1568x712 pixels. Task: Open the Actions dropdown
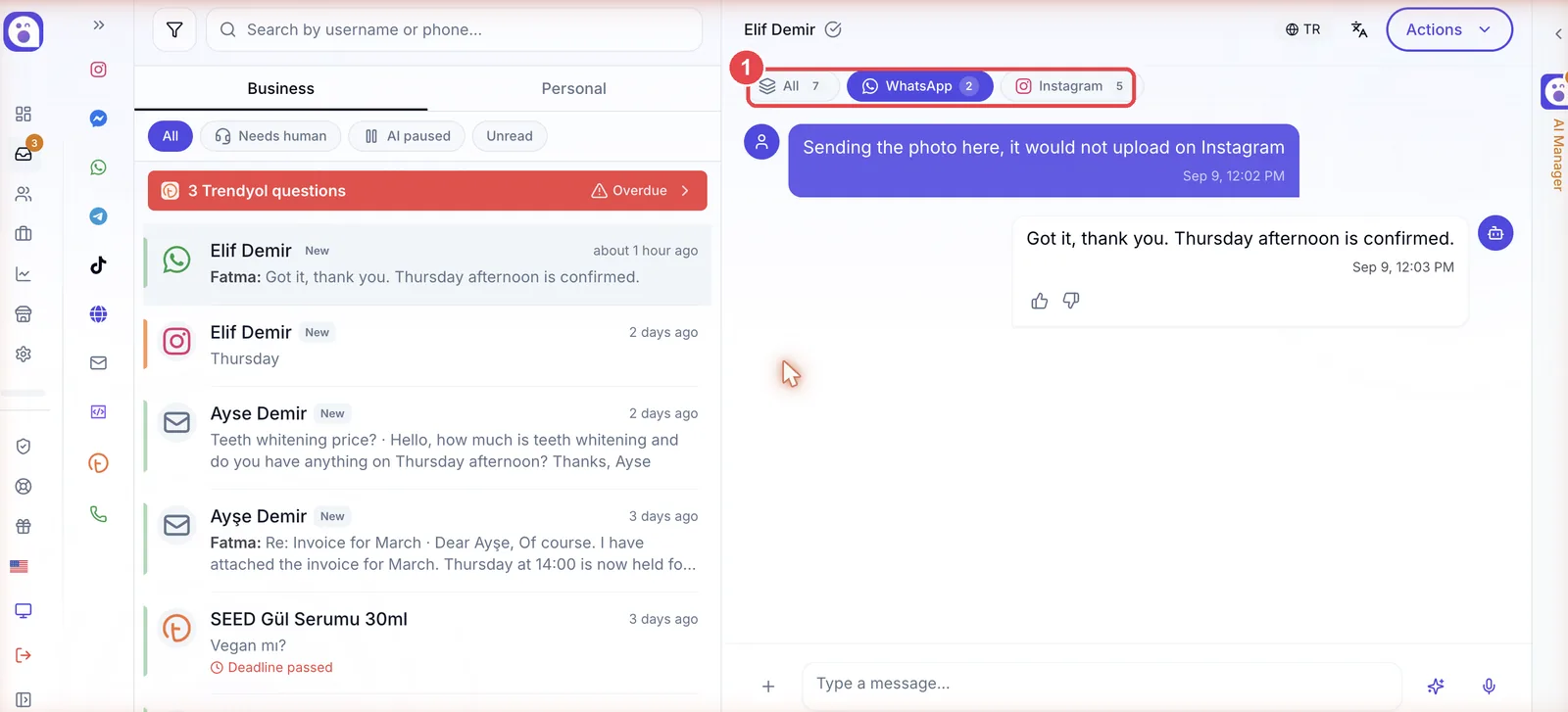tap(1448, 29)
